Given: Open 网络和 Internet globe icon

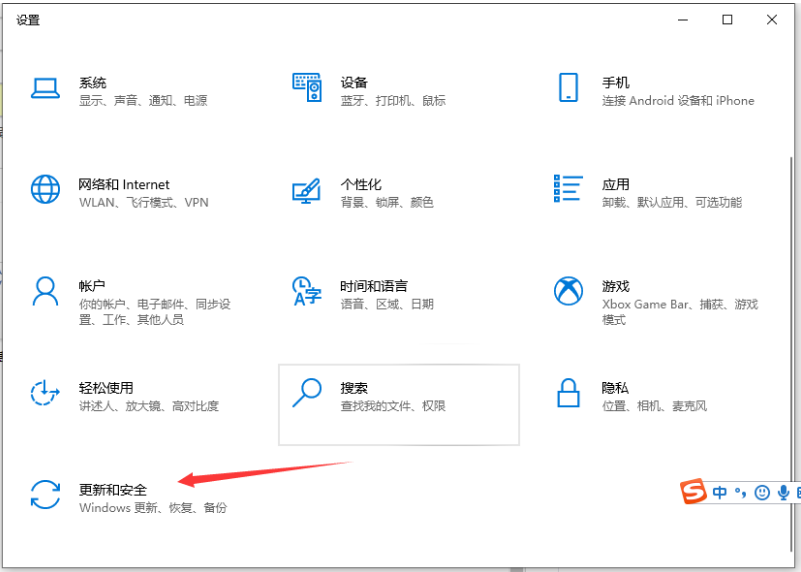Looking at the screenshot, I should 45,189.
